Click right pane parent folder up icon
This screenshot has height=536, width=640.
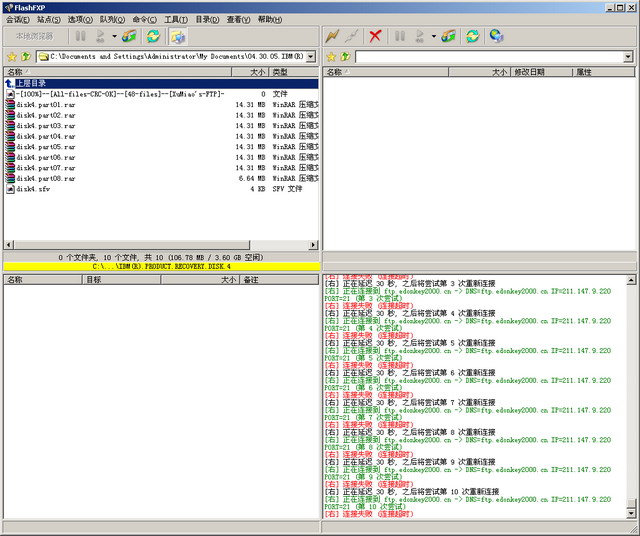point(345,57)
